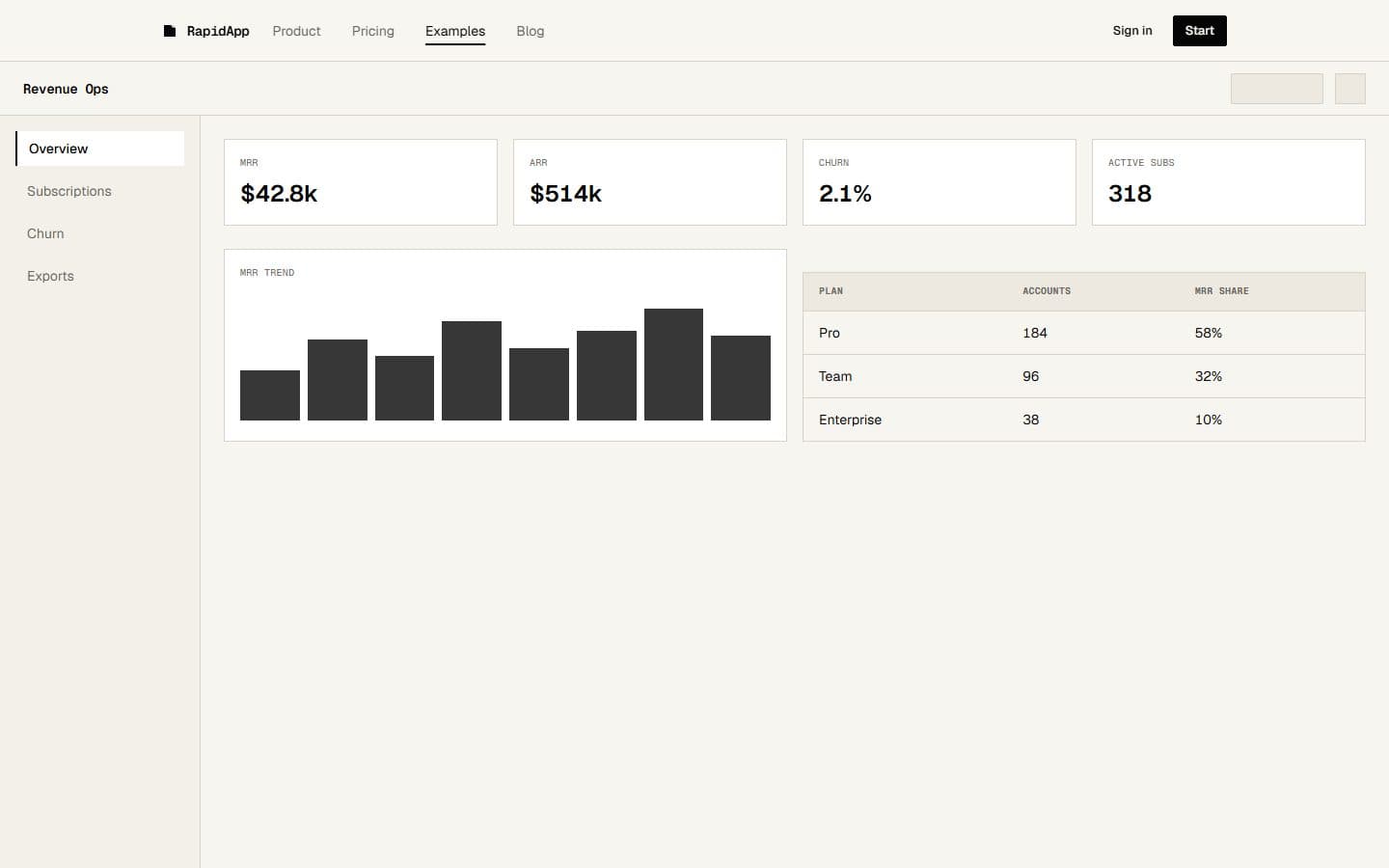The width and height of the screenshot is (1389, 868).
Task: Select the Pro plan row name
Action: pyautogui.click(x=830, y=333)
